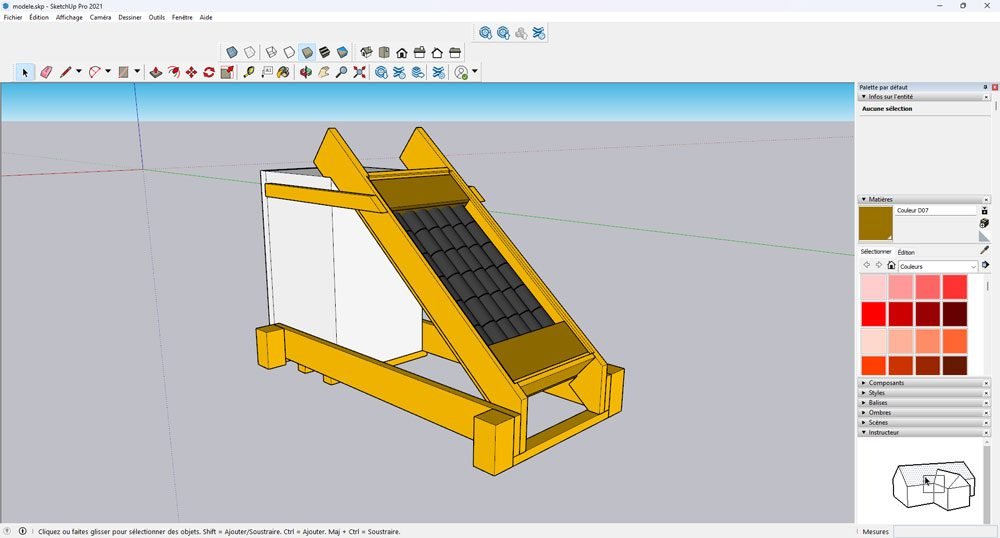Pick the lightest pink color swatch

coord(873,287)
